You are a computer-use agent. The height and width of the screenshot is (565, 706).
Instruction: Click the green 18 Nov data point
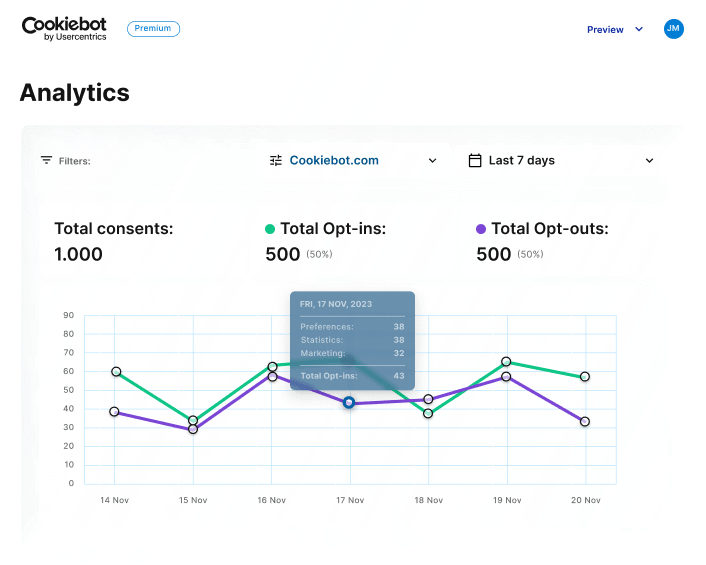point(428,413)
